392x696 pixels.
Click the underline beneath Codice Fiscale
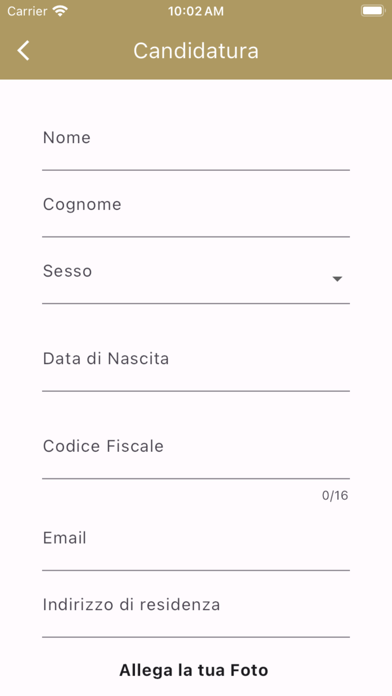point(196,478)
